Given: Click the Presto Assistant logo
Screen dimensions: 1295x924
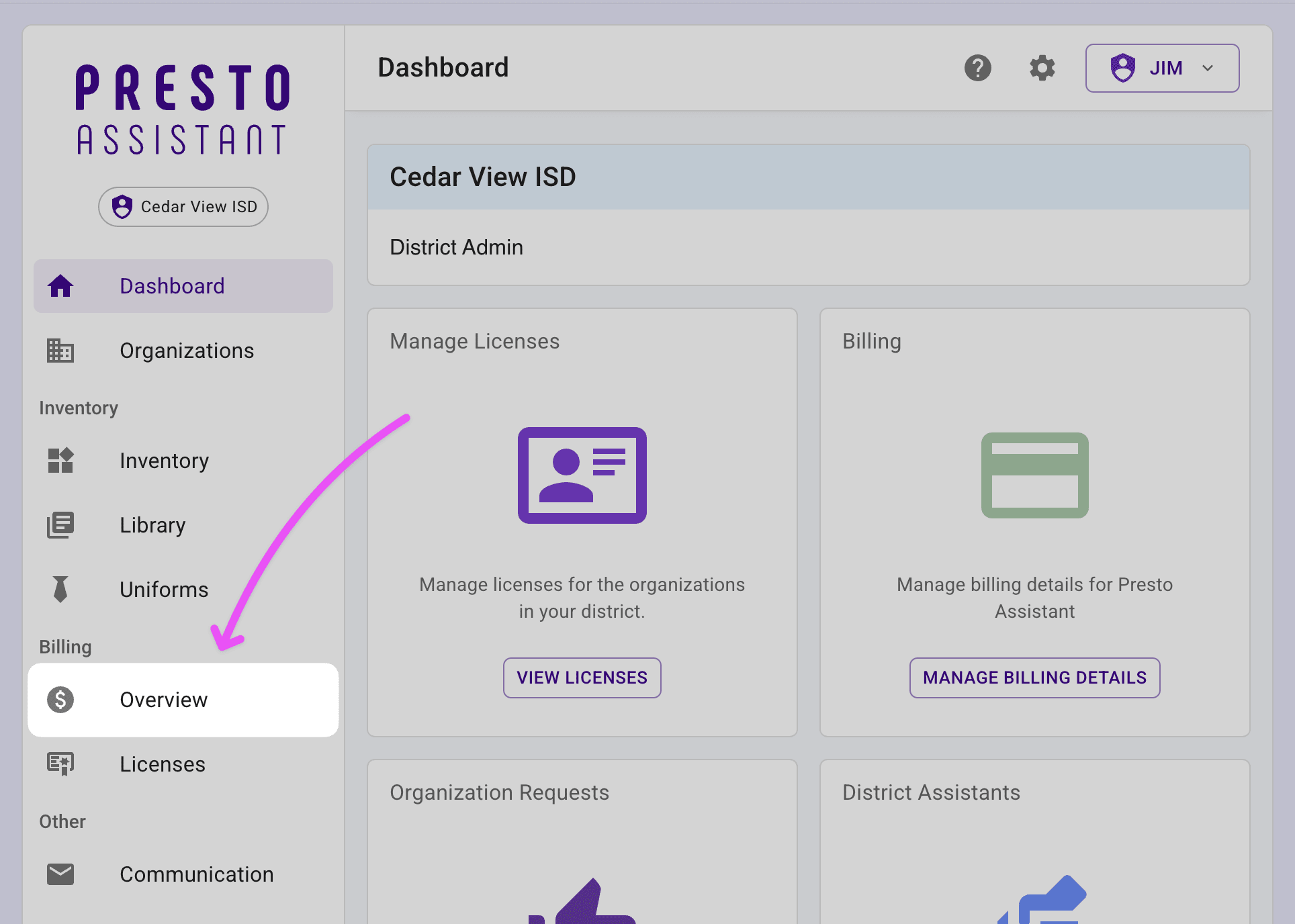Looking at the screenshot, I should click(183, 109).
